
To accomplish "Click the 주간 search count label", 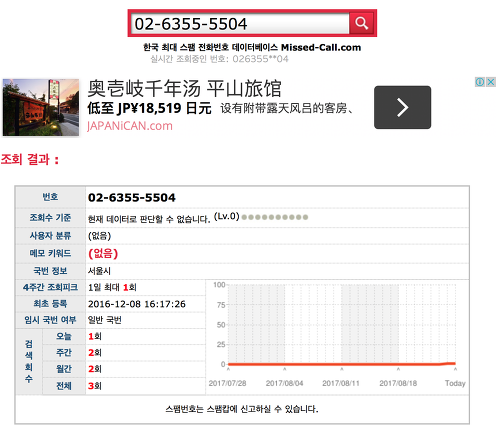I will coord(64,352).
